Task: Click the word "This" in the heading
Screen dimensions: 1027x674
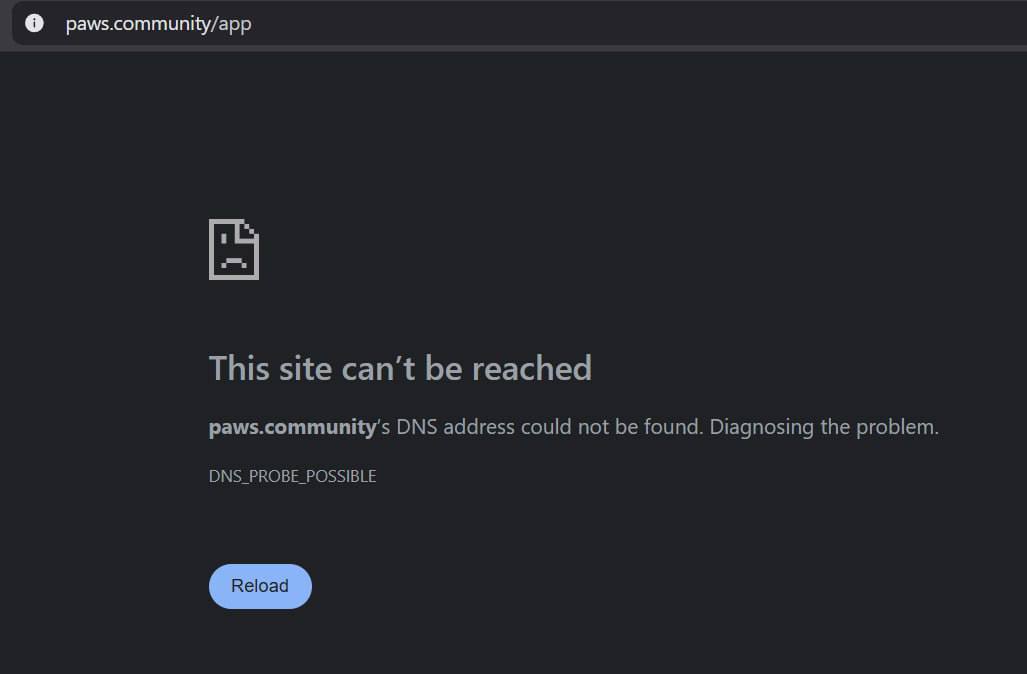Action: point(239,368)
